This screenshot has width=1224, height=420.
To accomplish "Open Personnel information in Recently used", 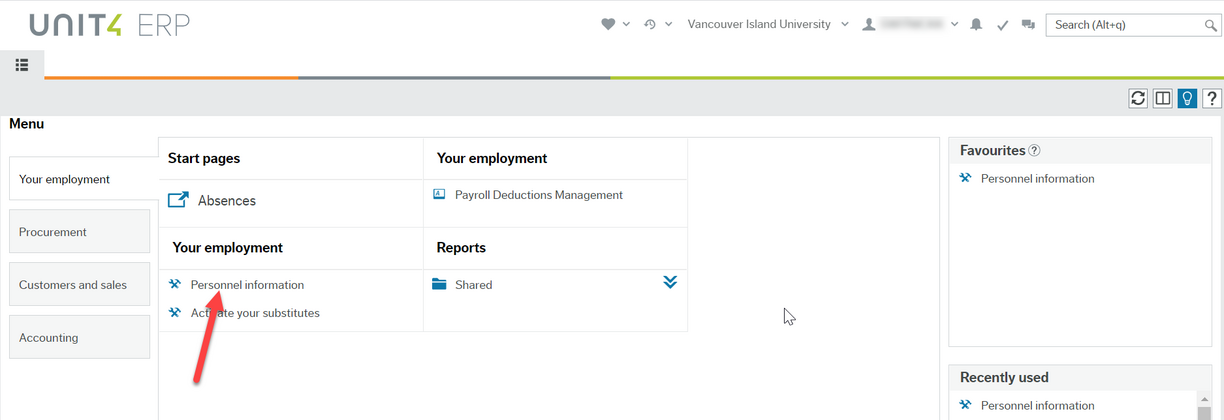I will [x=1038, y=406].
